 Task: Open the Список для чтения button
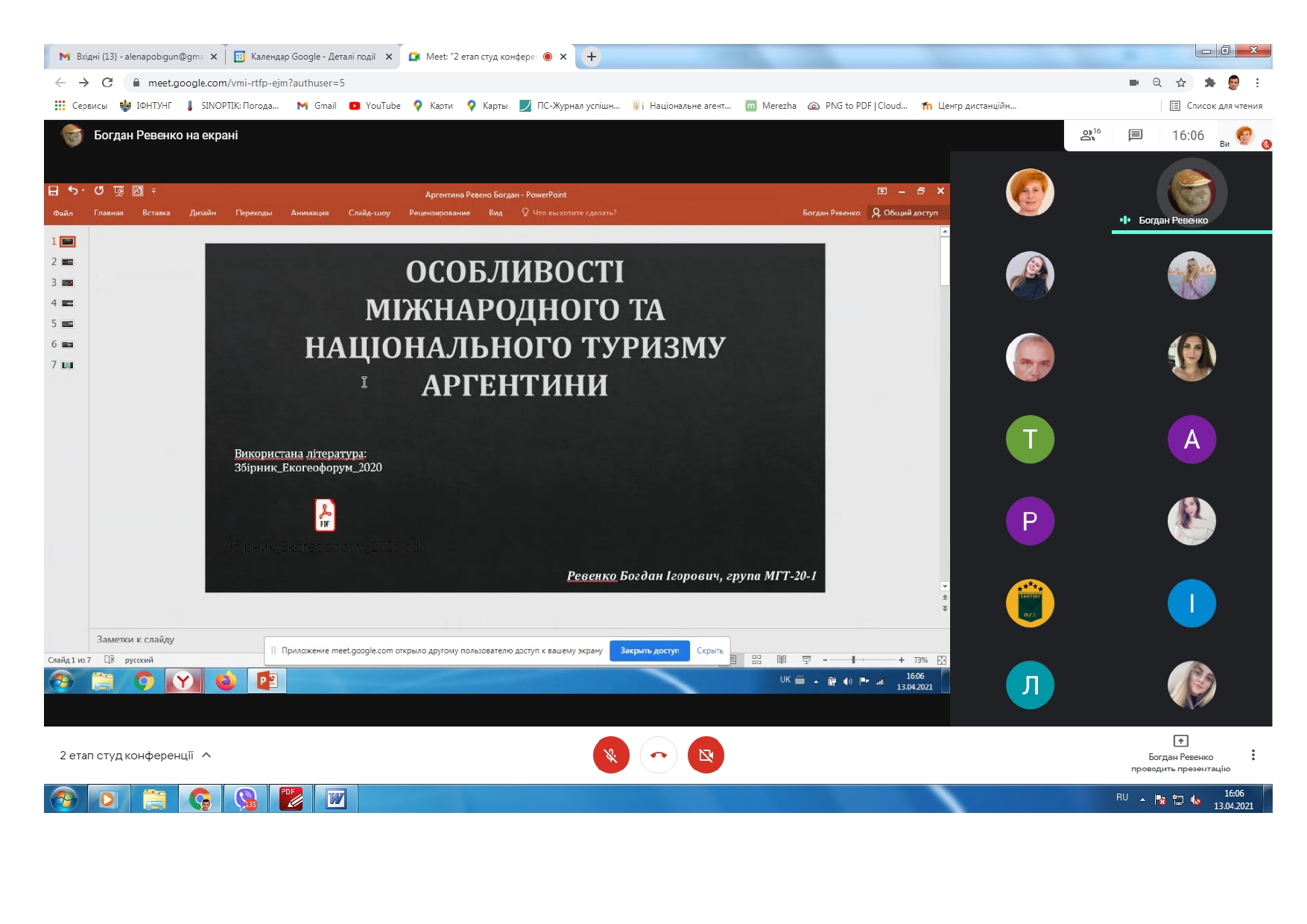(x=1216, y=106)
